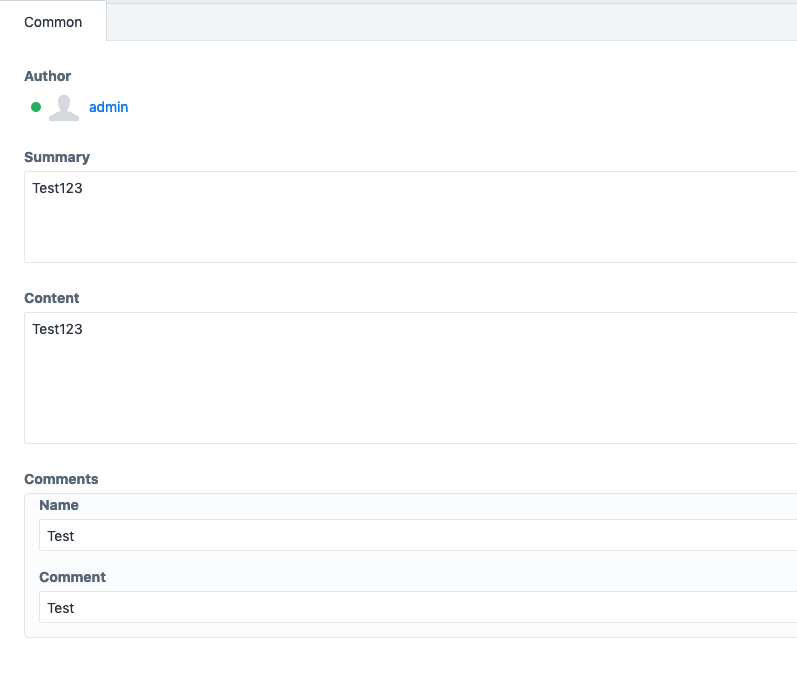Image resolution: width=797 pixels, height=678 pixels.
Task: Select the Comment label
Action: click(72, 577)
